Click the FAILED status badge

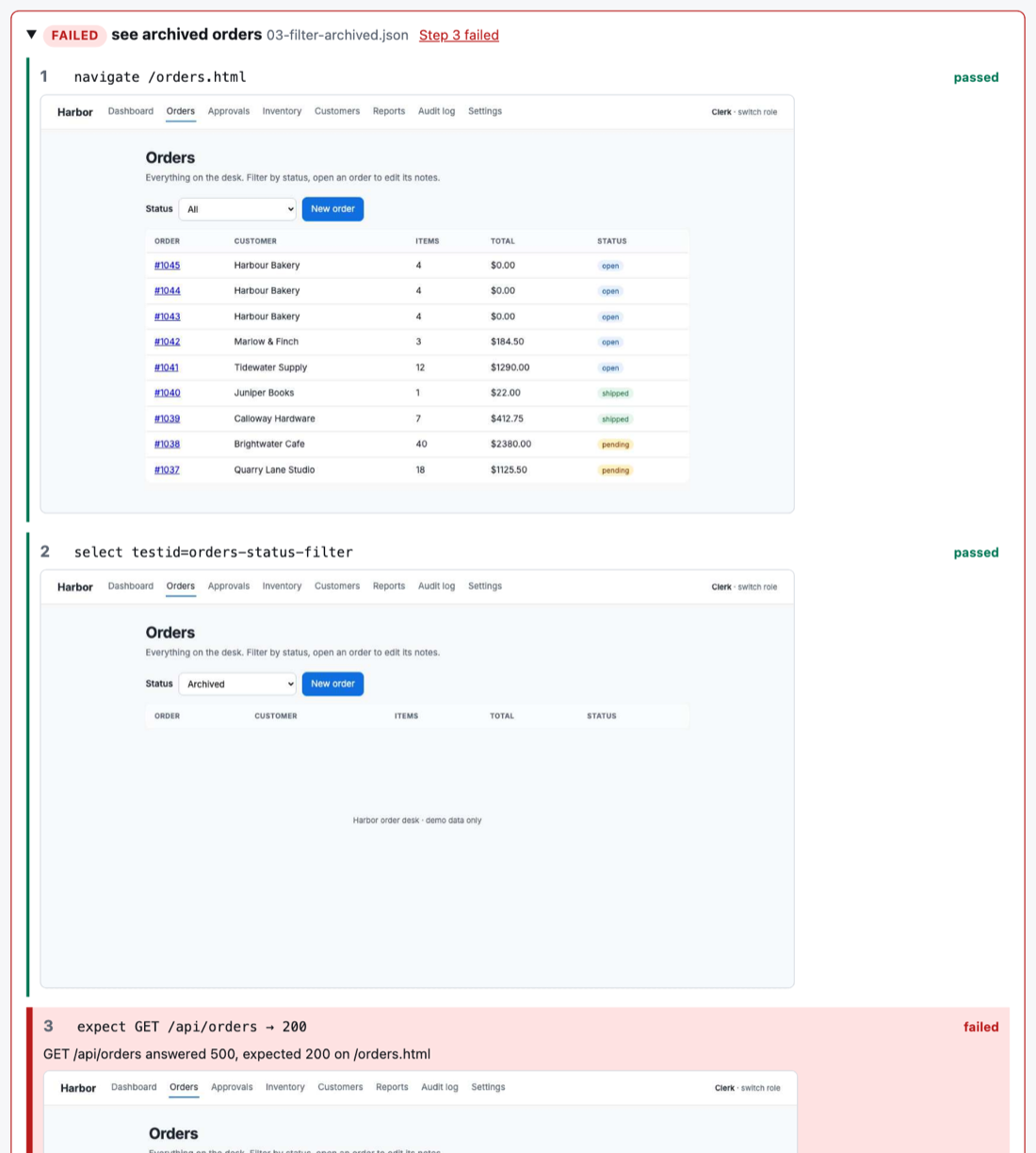pos(74,35)
